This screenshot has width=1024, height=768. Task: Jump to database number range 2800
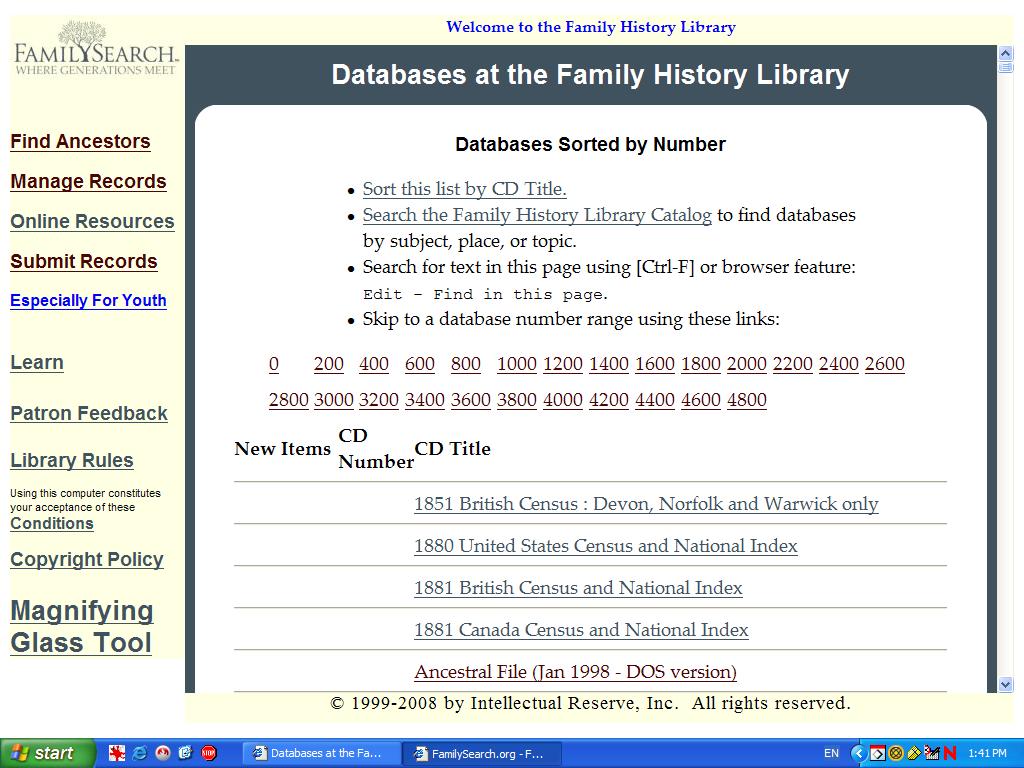[288, 400]
